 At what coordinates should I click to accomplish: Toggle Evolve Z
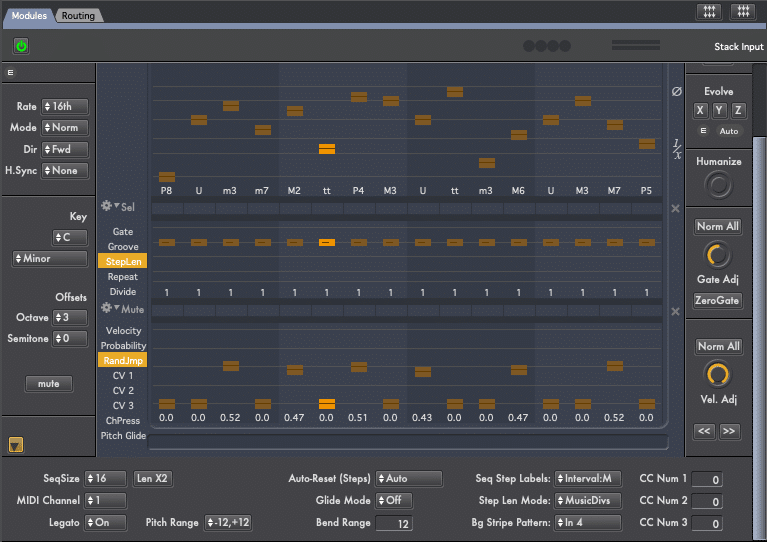pos(738,110)
